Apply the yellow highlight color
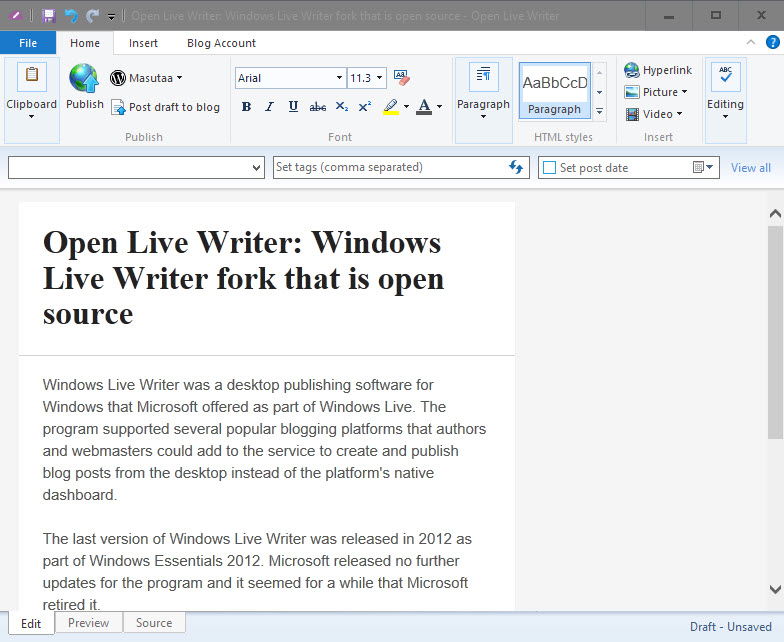Viewport: 784px width, 642px height. (390, 106)
